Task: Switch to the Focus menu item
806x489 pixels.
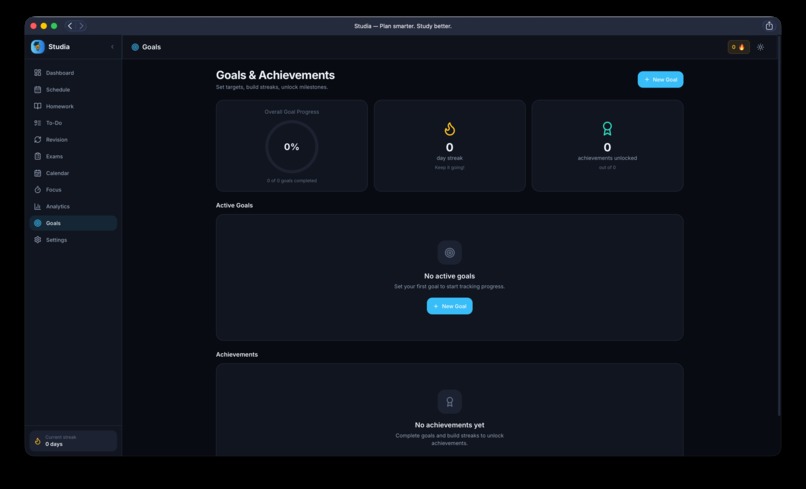Action: (74, 190)
